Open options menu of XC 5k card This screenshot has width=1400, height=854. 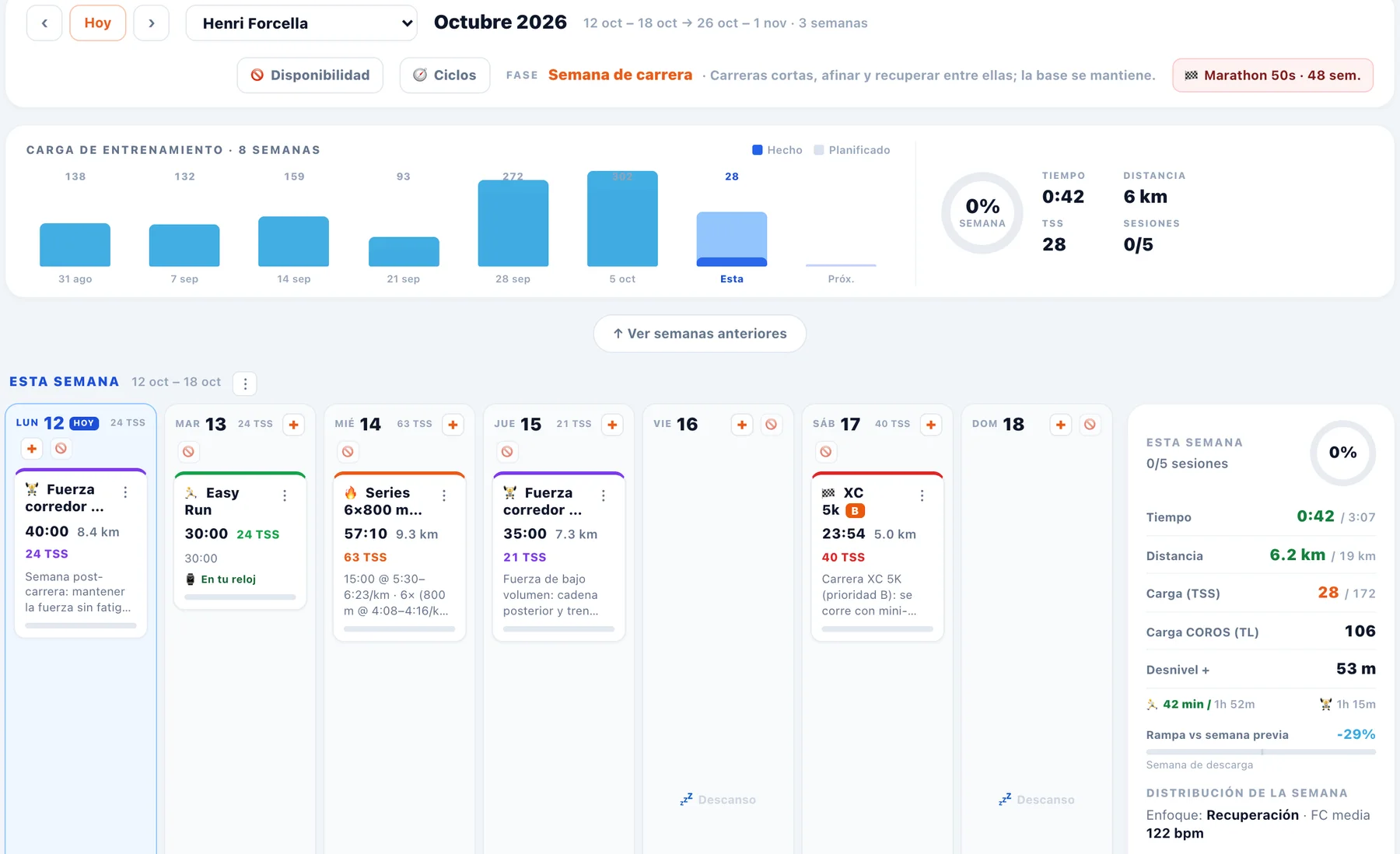pyautogui.click(x=922, y=495)
